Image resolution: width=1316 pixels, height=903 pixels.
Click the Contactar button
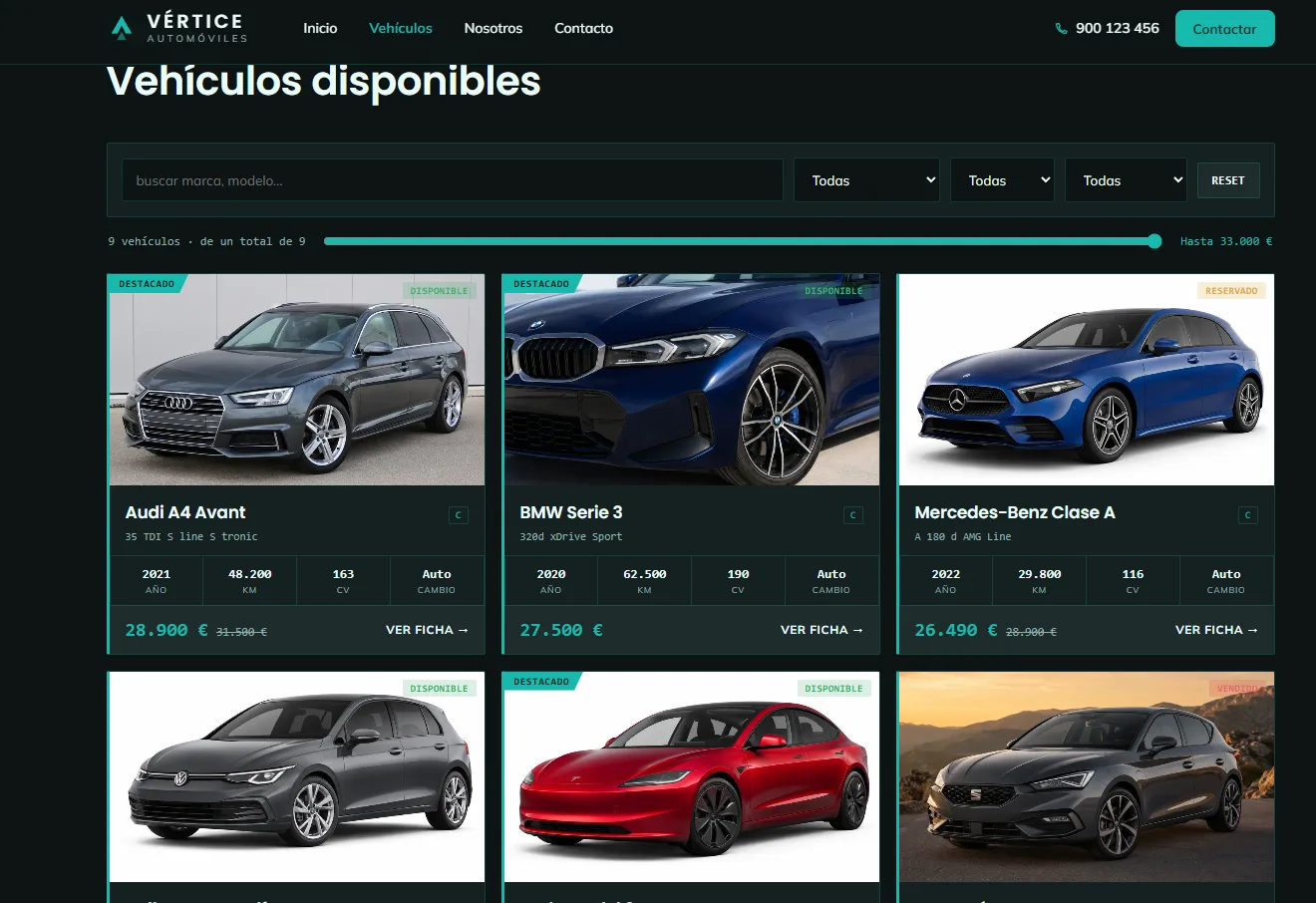click(1224, 29)
